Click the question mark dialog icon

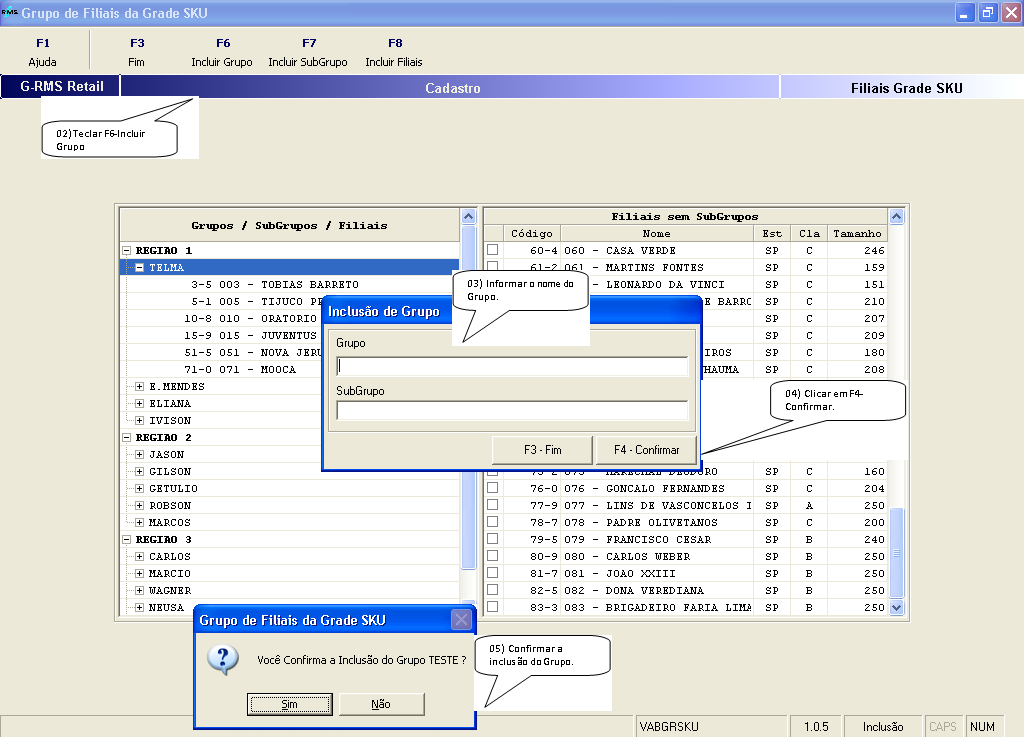pyautogui.click(x=223, y=660)
